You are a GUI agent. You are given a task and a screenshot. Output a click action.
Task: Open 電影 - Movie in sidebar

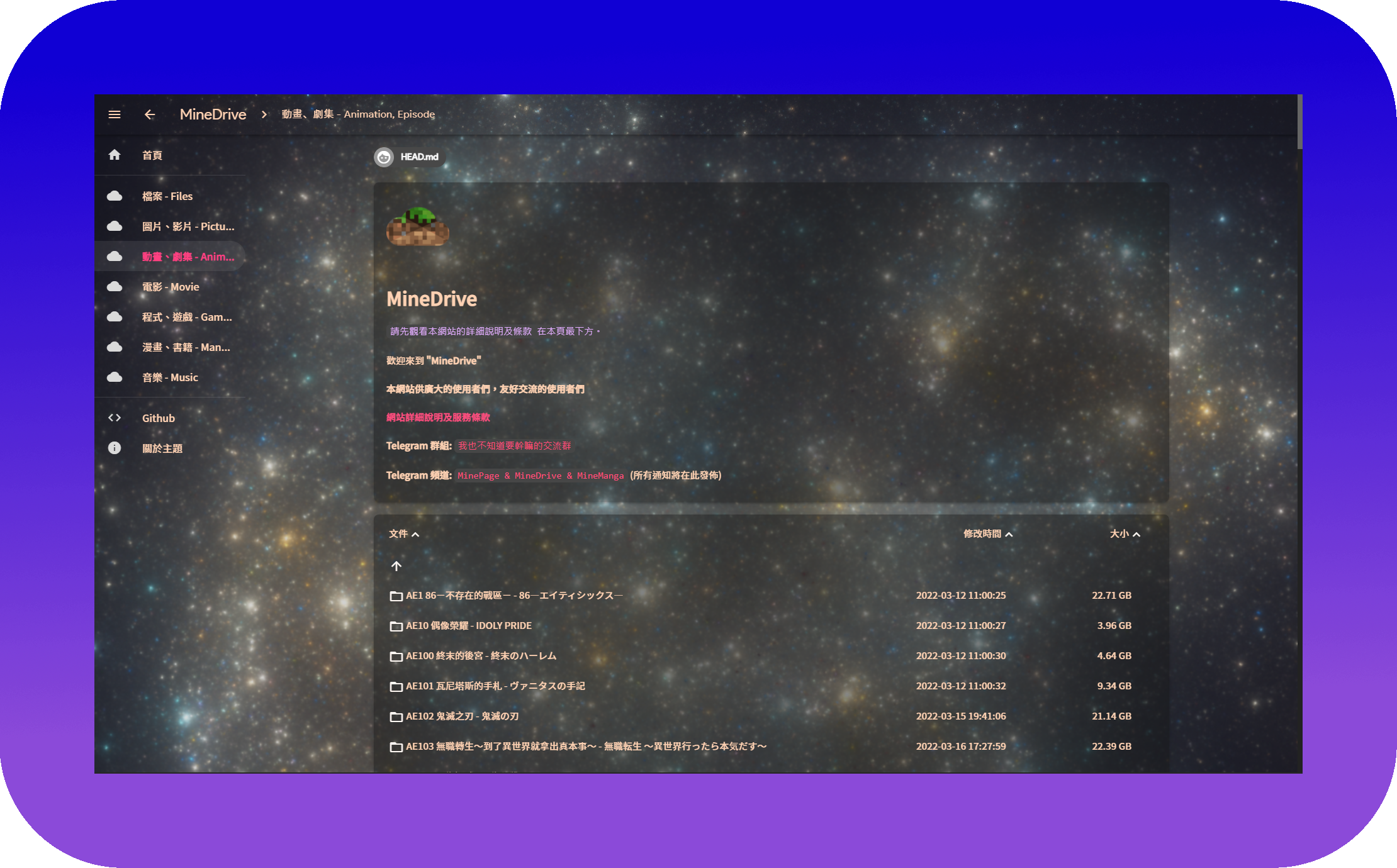(170, 287)
